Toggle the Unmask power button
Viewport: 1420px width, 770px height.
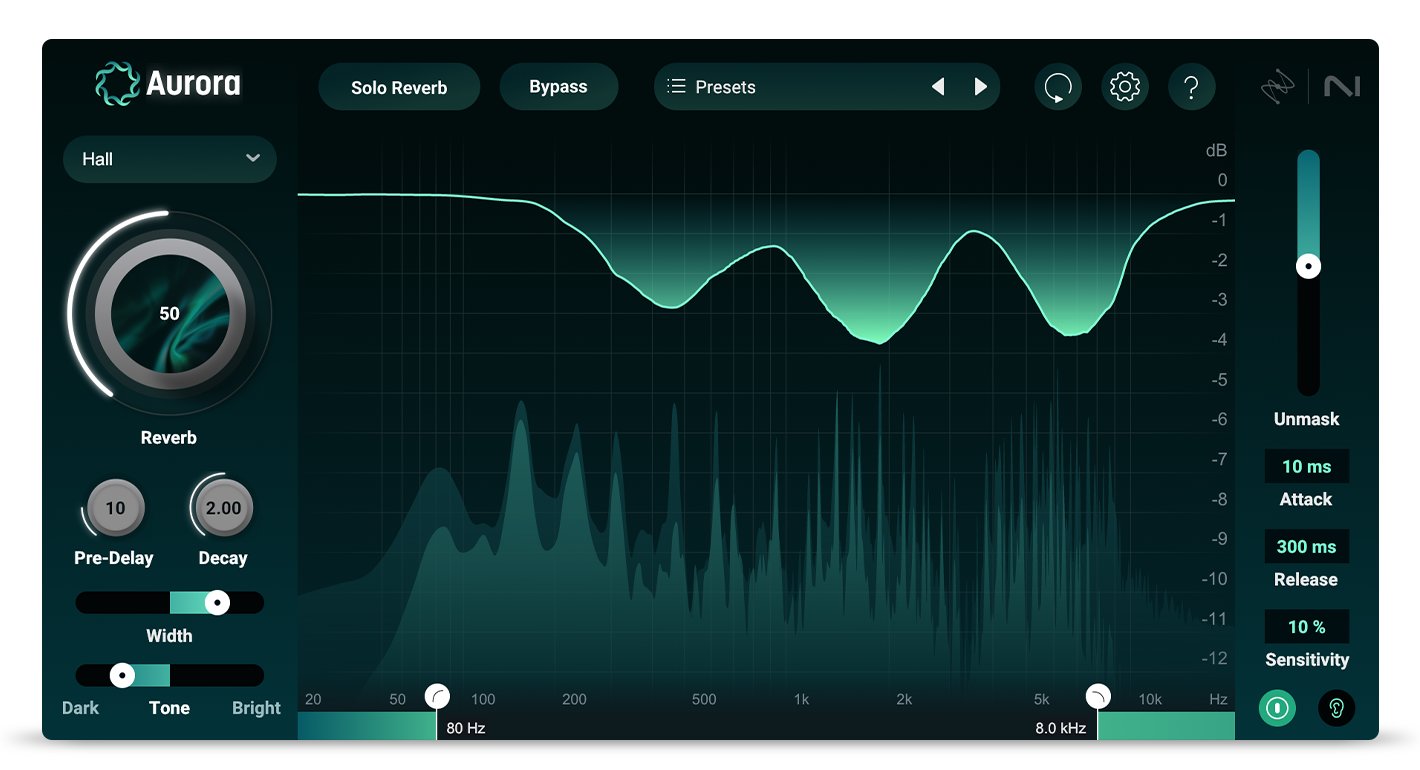point(1277,708)
